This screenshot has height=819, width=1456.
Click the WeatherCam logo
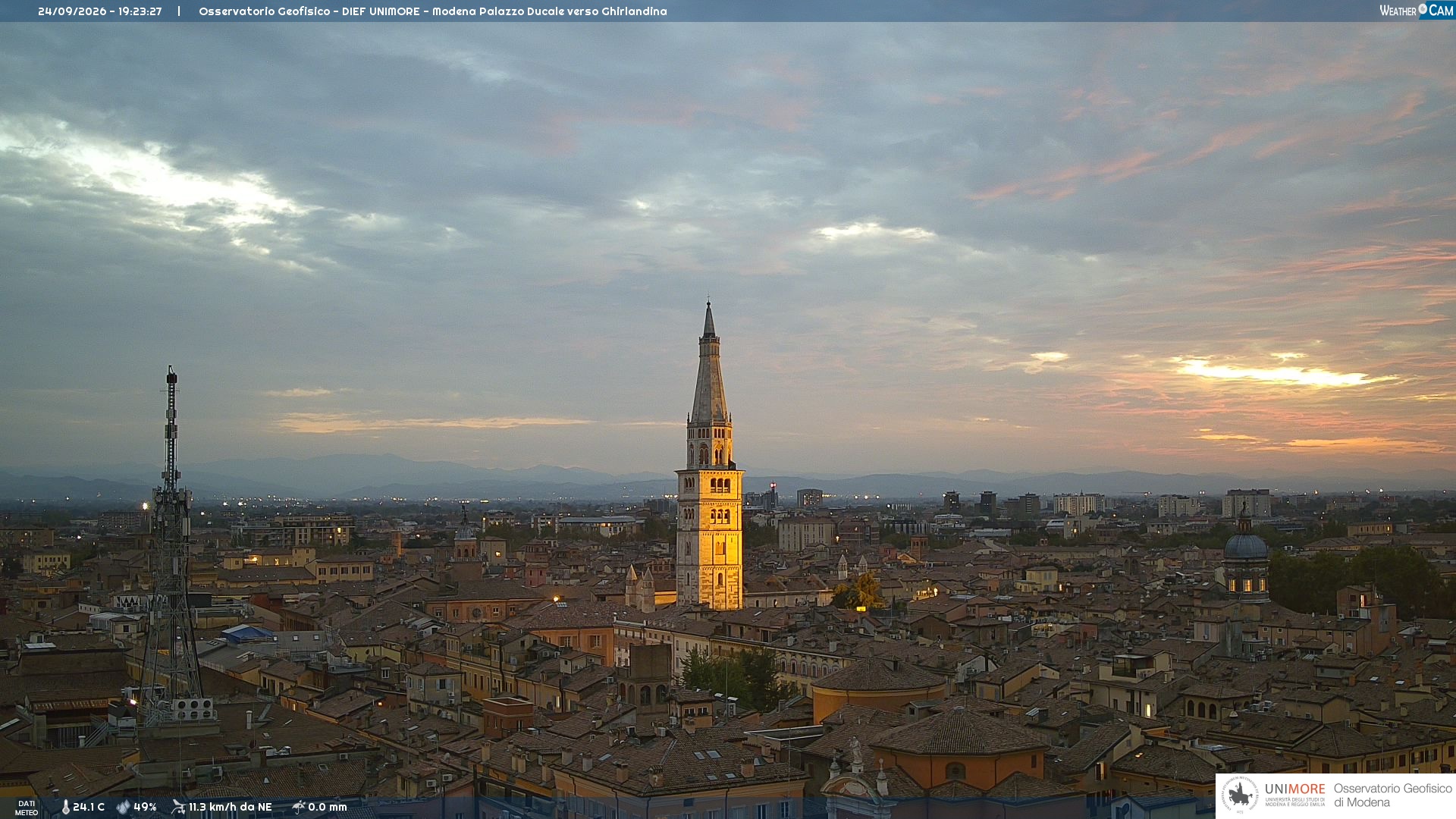pos(1417,11)
